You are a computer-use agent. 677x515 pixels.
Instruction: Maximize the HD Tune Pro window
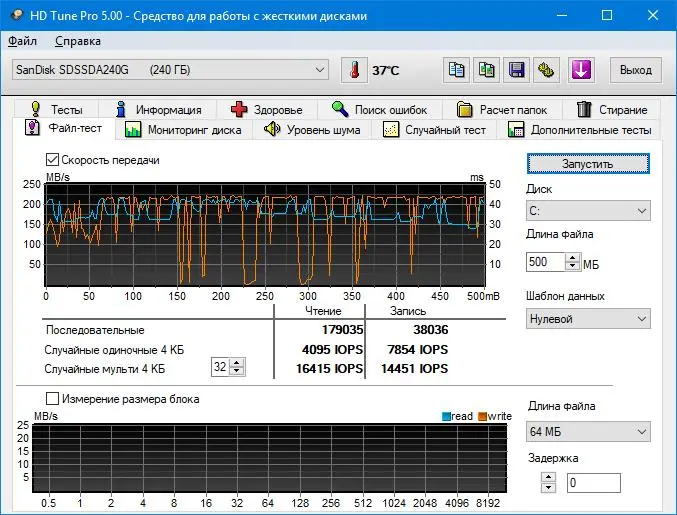[607, 16]
